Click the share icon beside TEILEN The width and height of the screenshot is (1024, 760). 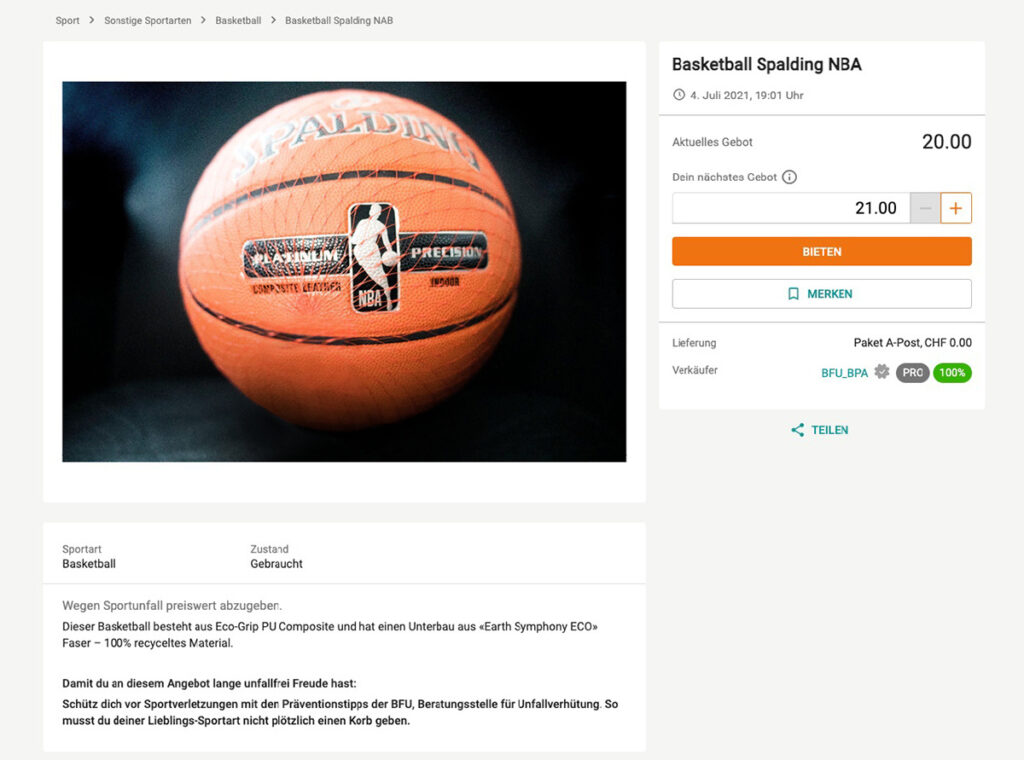tap(797, 430)
